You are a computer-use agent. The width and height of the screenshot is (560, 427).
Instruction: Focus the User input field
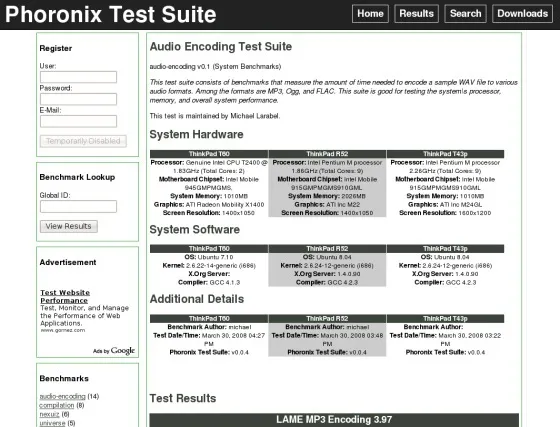click(78, 77)
